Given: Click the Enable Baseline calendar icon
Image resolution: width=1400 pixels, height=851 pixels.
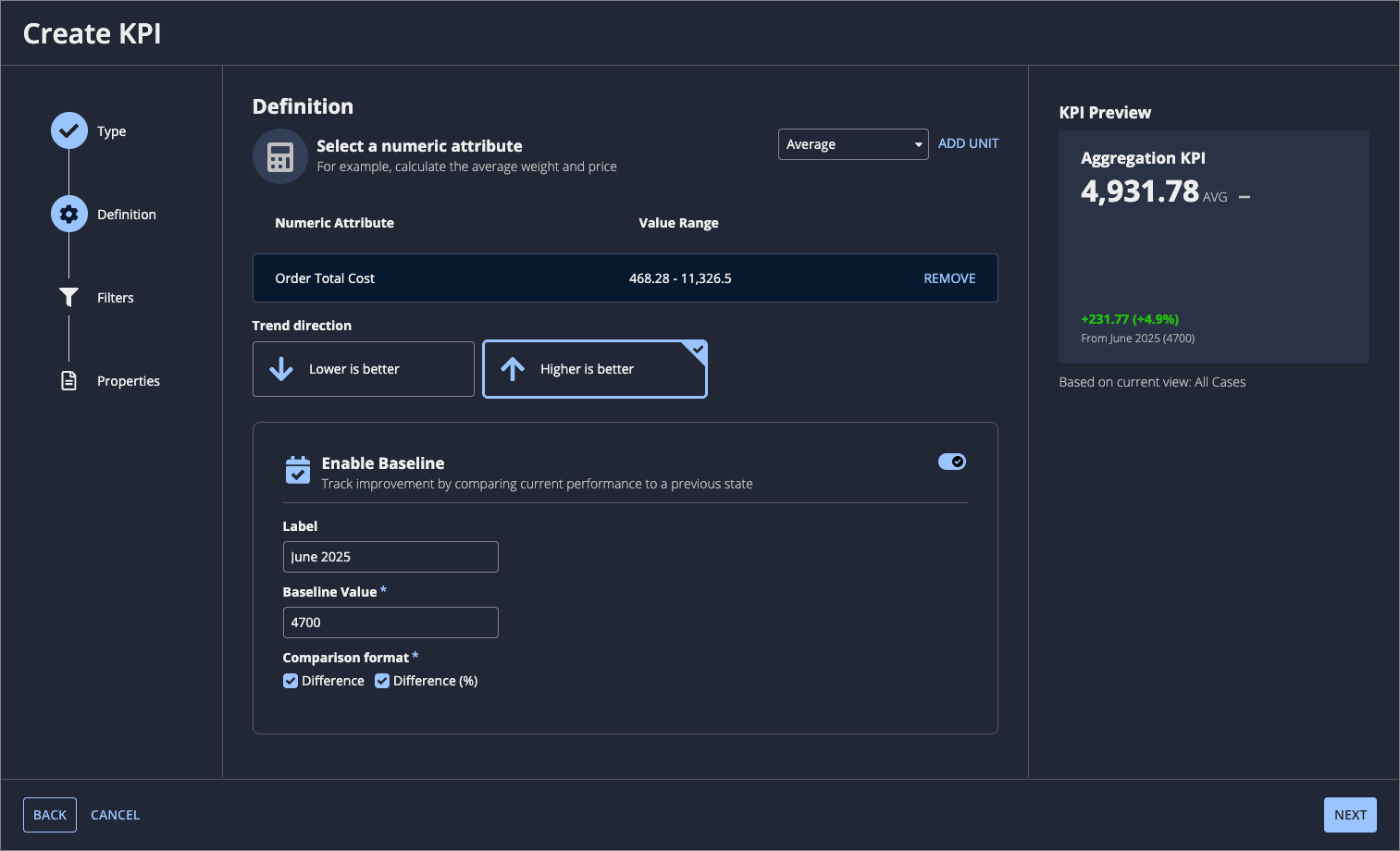Looking at the screenshot, I should 298,471.
